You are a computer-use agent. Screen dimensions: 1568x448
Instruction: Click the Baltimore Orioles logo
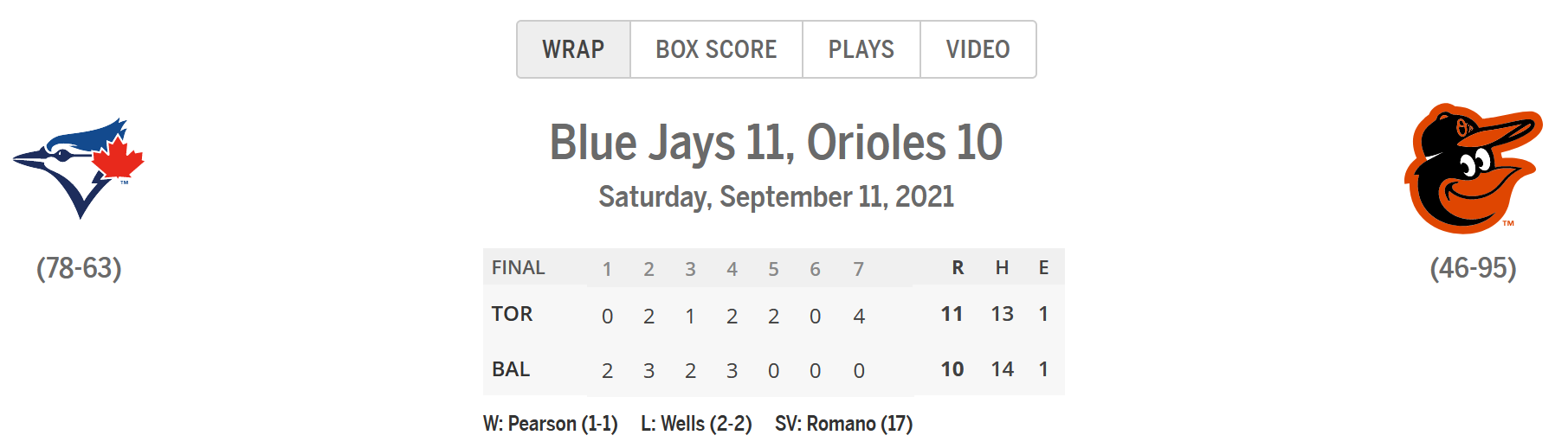tap(1473, 169)
